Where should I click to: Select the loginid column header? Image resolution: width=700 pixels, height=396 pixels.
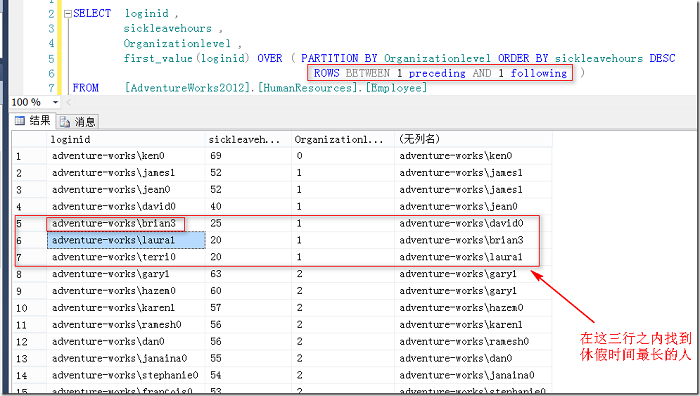coord(126,139)
